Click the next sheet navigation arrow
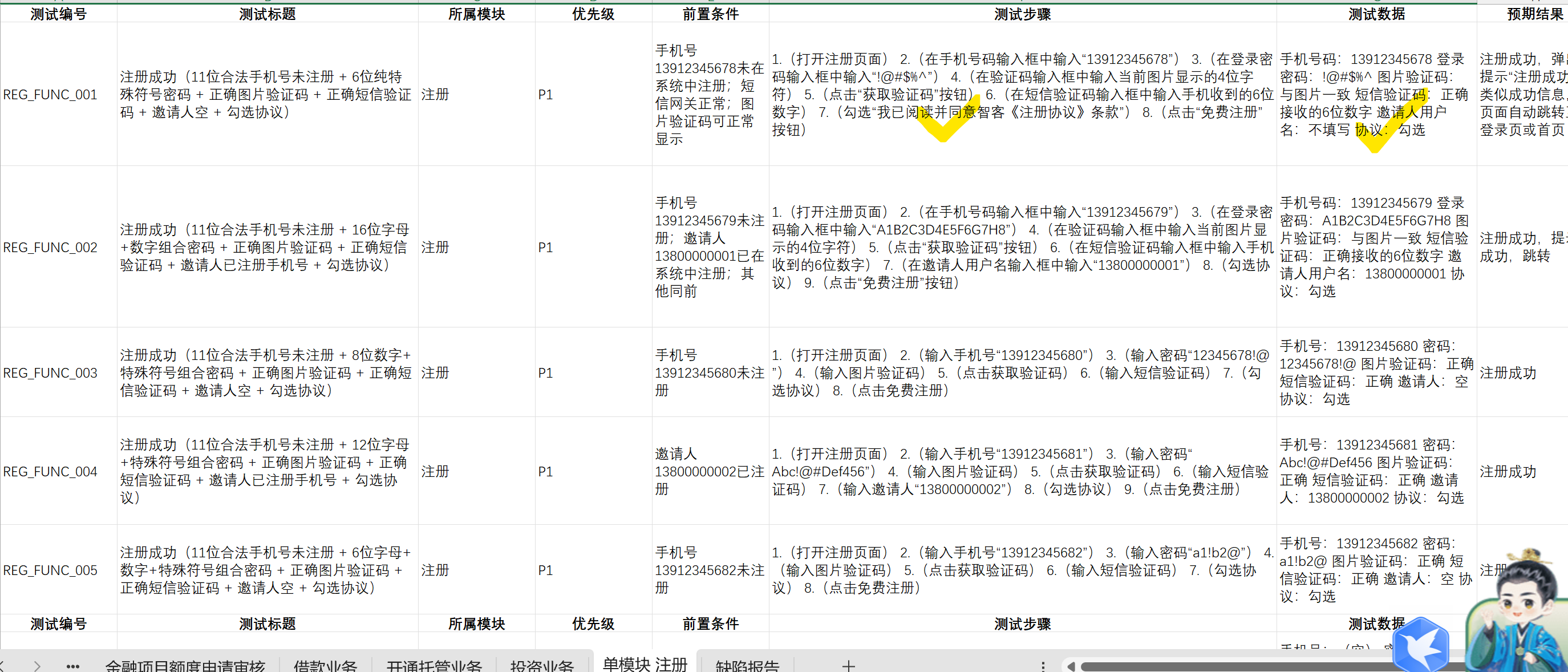Viewport: 1568px width, 672px height. 37,666
